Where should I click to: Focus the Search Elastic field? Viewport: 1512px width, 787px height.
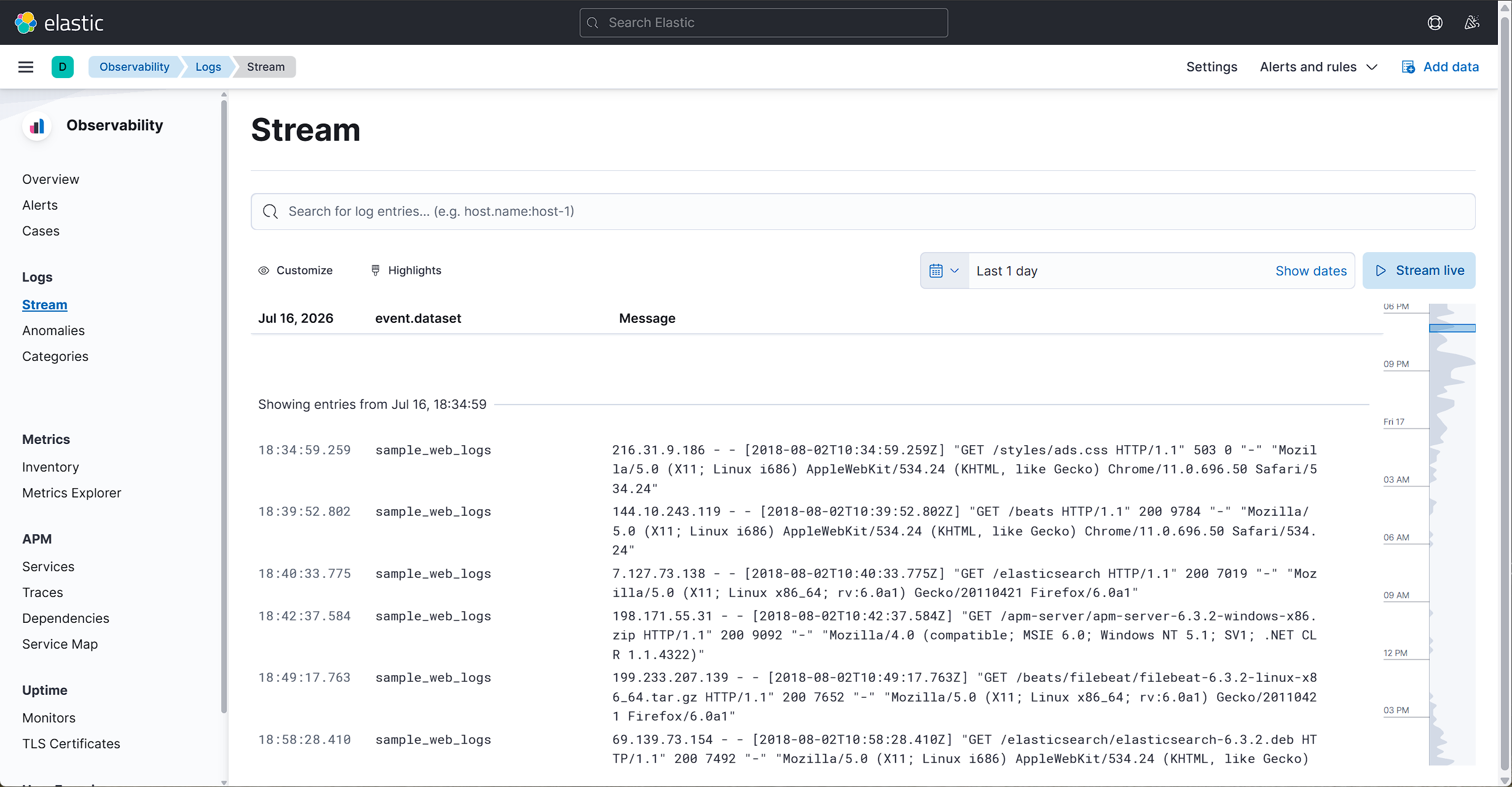point(763,23)
